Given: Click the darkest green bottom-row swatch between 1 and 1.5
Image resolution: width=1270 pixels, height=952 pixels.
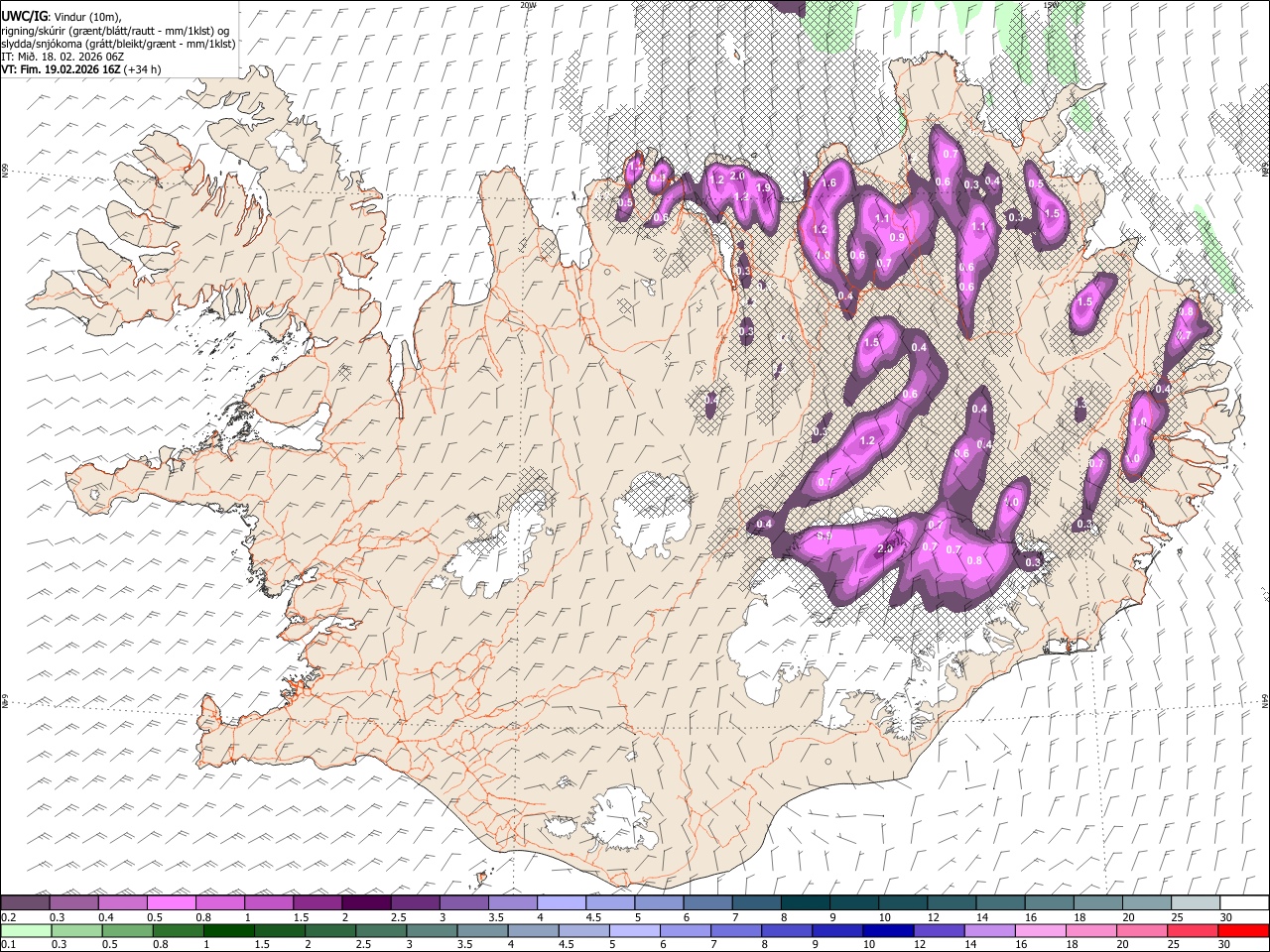Looking at the screenshot, I should click(x=229, y=930).
